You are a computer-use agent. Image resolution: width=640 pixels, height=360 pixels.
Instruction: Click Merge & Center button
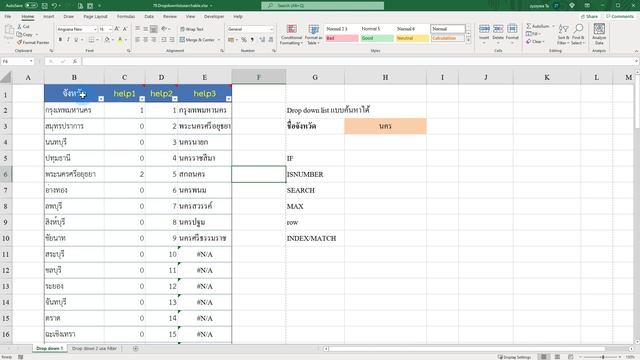pyautogui.click(x=197, y=40)
